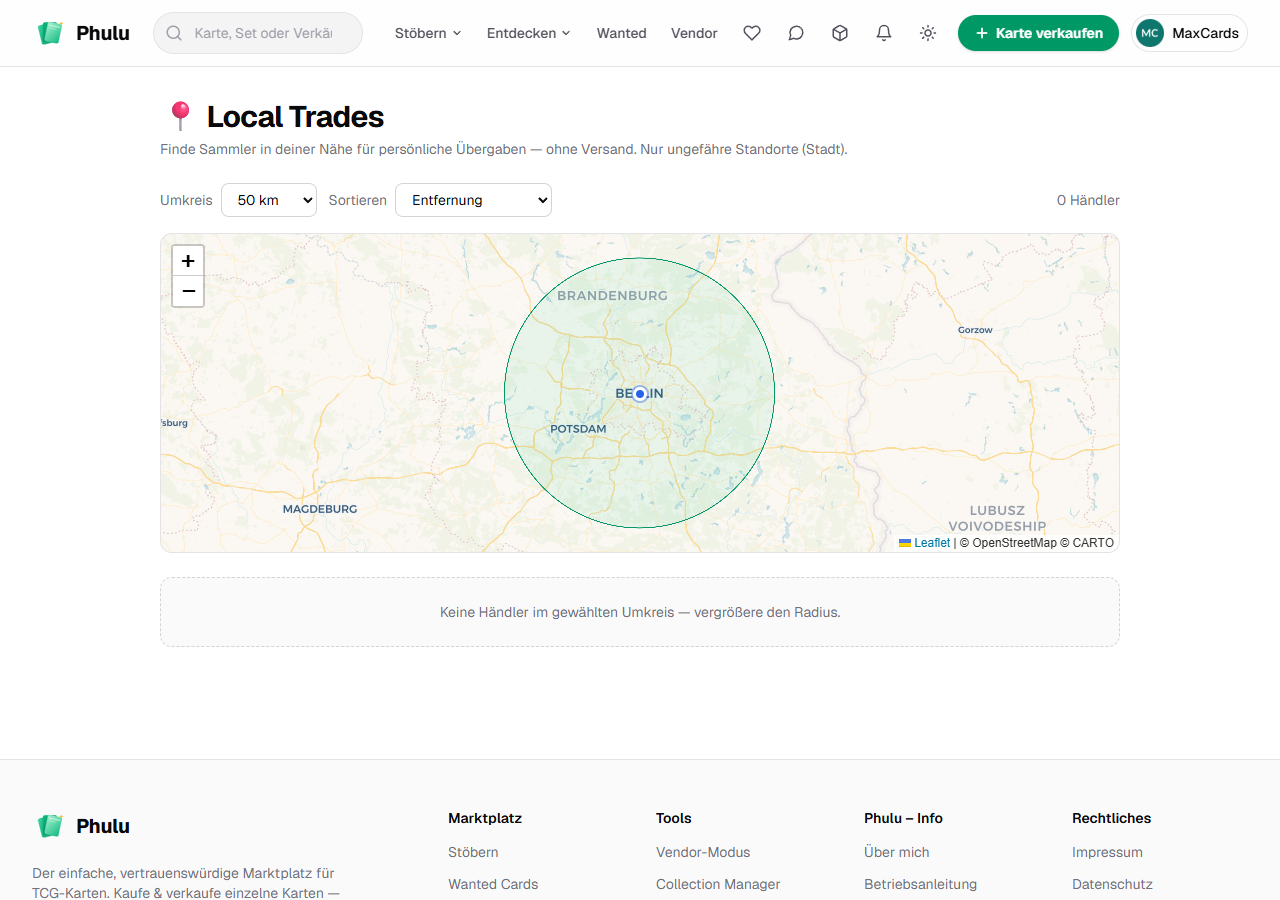Click the Brandenburg label on the map
The width and height of the screenshot is (1280, 900).
(612, 296)
